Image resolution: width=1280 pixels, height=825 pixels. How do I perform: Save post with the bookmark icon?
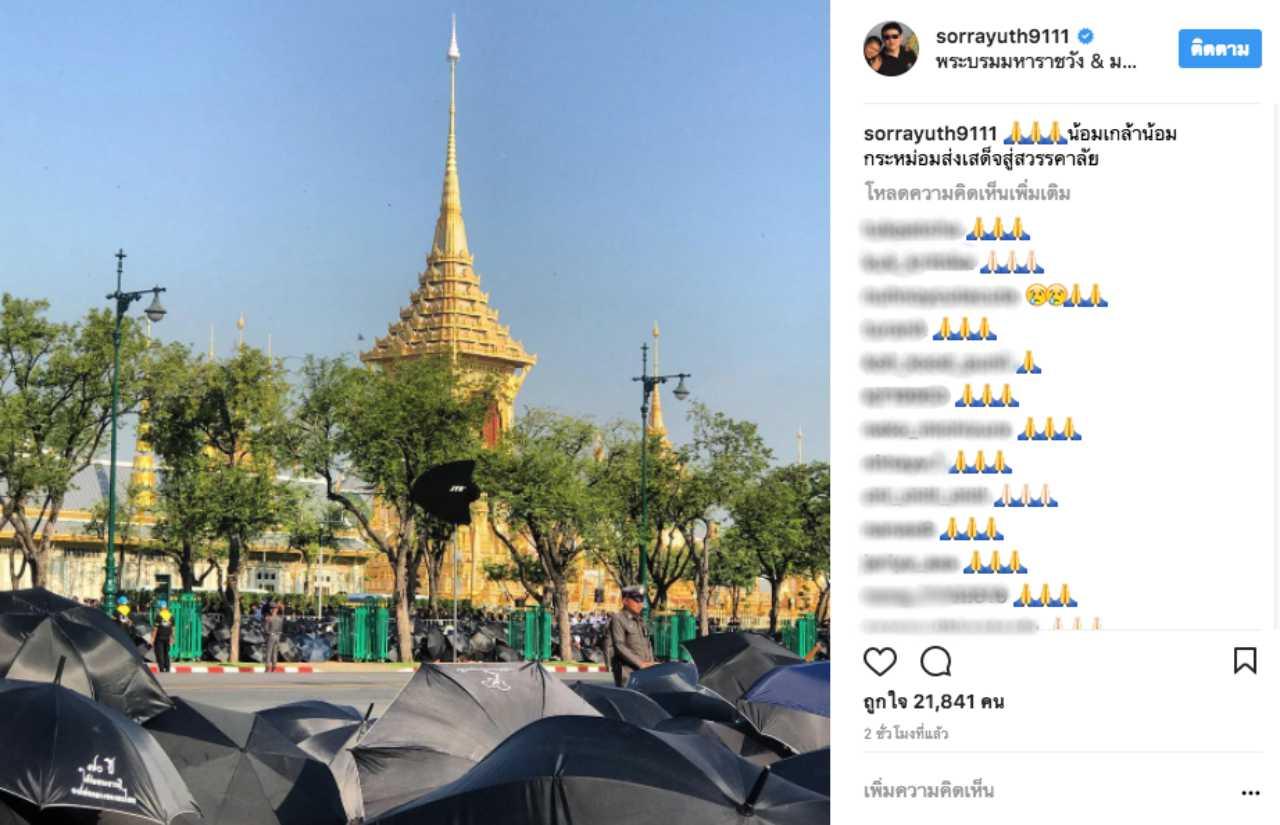click(1245, 661)
